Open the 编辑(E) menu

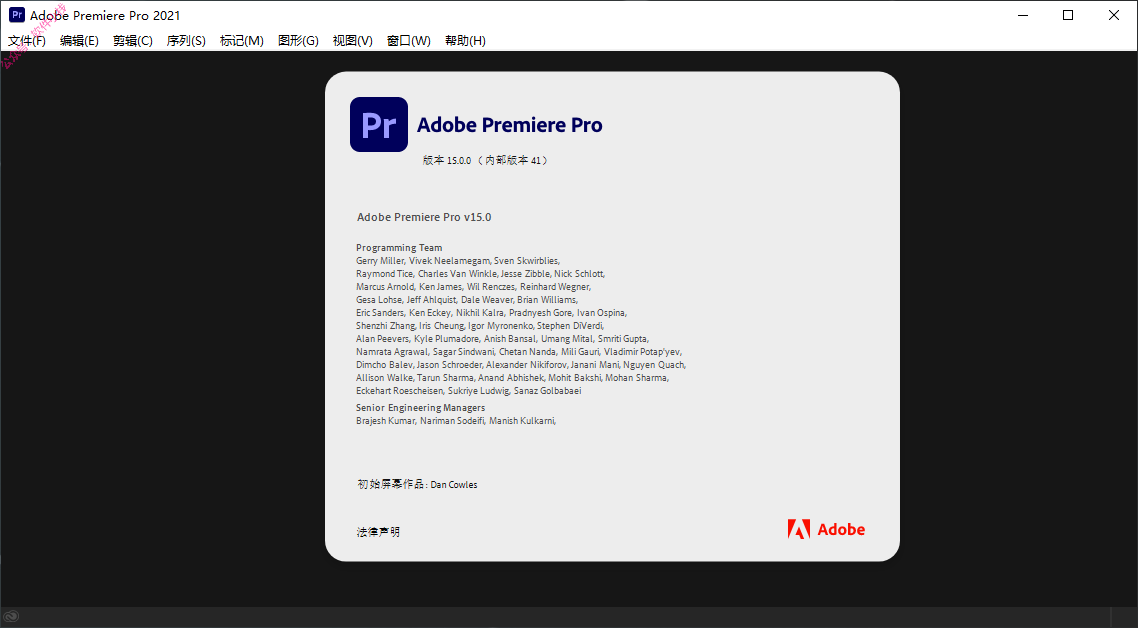(x=79, y=41)
